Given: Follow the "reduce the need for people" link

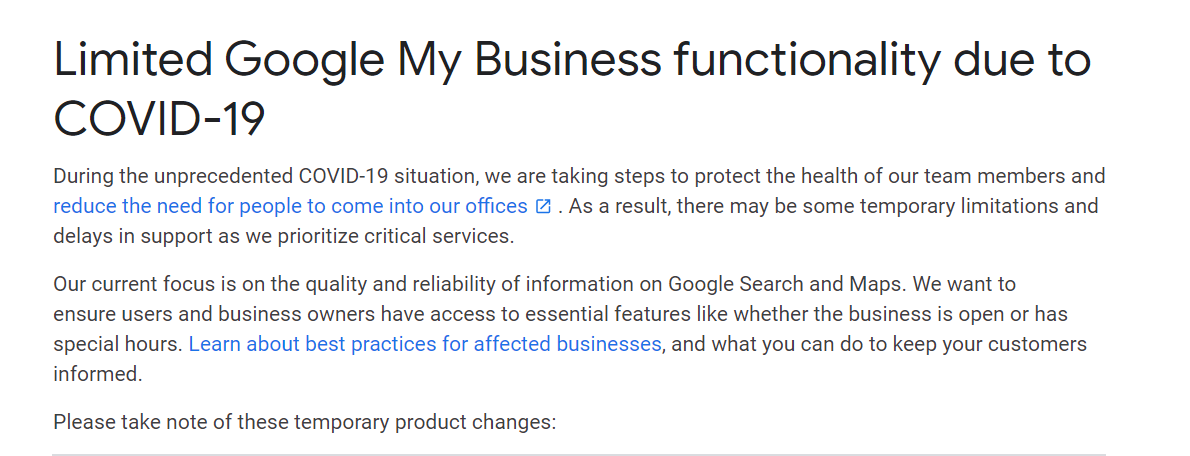Looking at the screenshot, I should click(290, 206).
